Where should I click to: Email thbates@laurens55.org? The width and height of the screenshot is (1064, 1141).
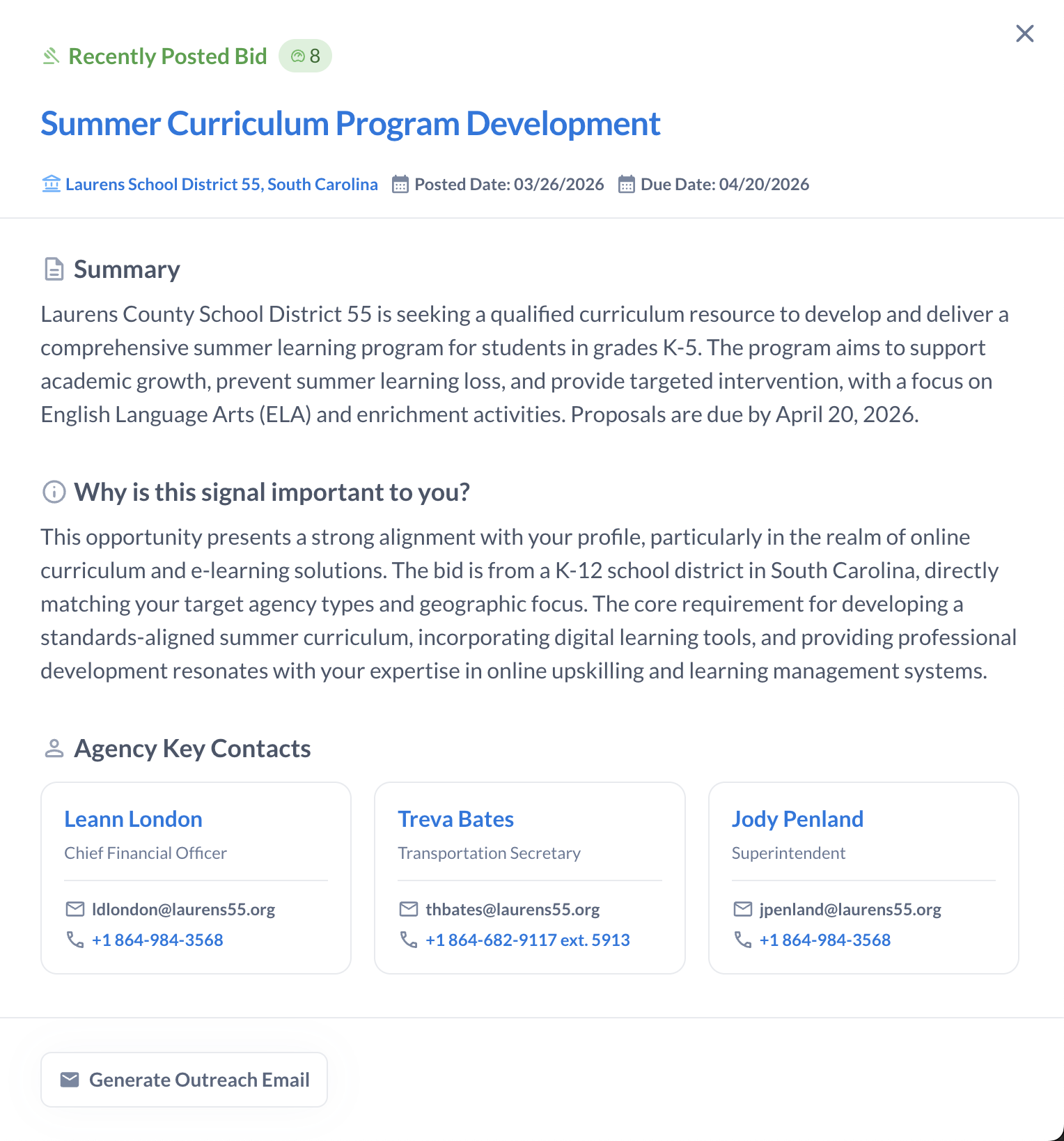click(x=513, y=910)
